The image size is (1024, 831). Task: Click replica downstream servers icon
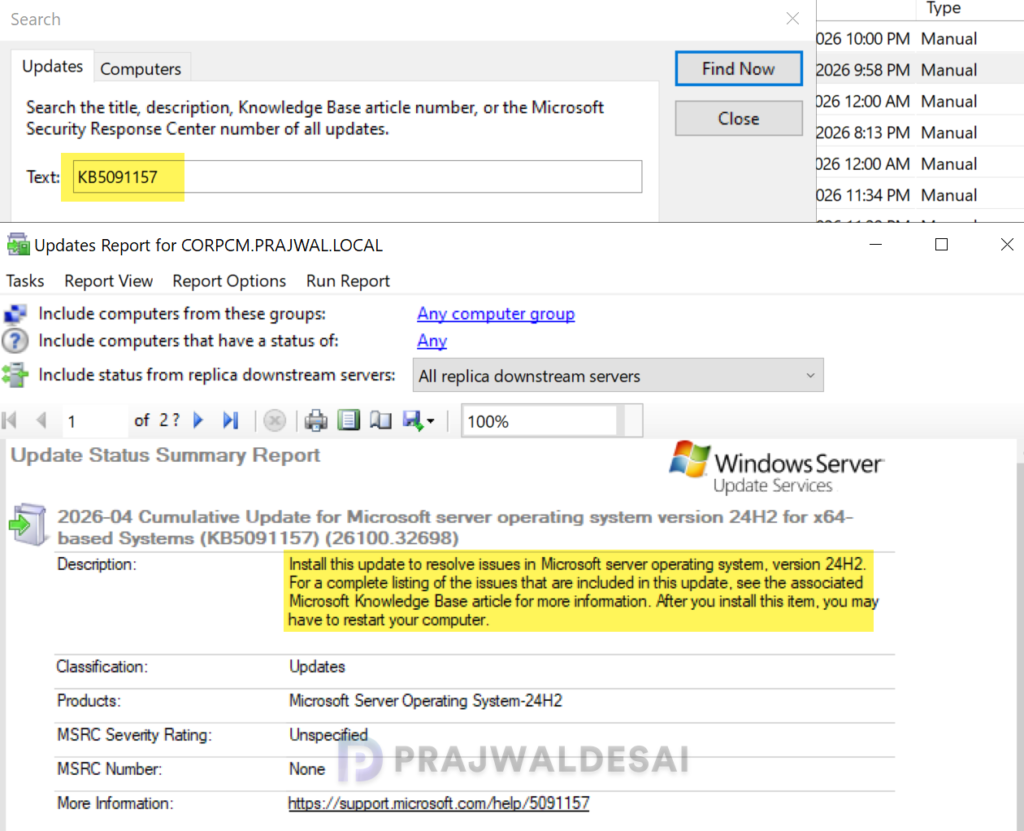(15, 375)
